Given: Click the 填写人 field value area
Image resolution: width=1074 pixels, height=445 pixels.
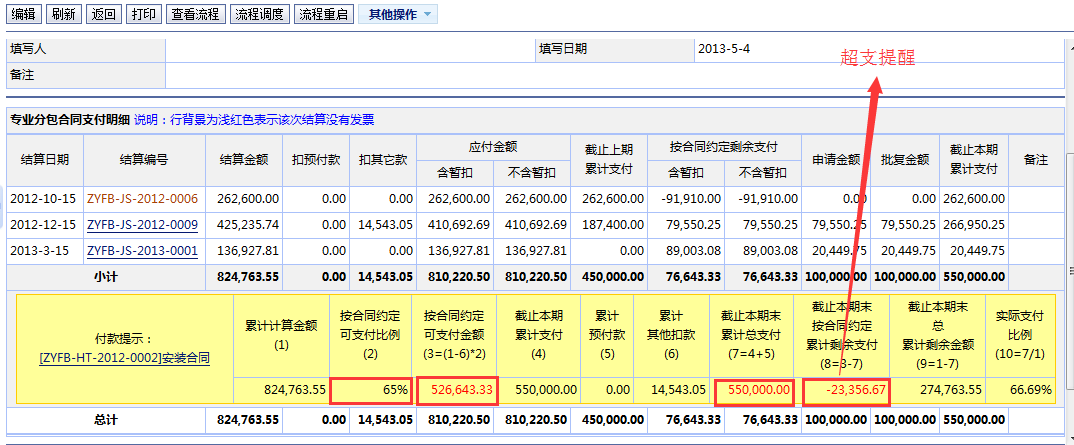Looking at the screenshot, I should 348,49.
